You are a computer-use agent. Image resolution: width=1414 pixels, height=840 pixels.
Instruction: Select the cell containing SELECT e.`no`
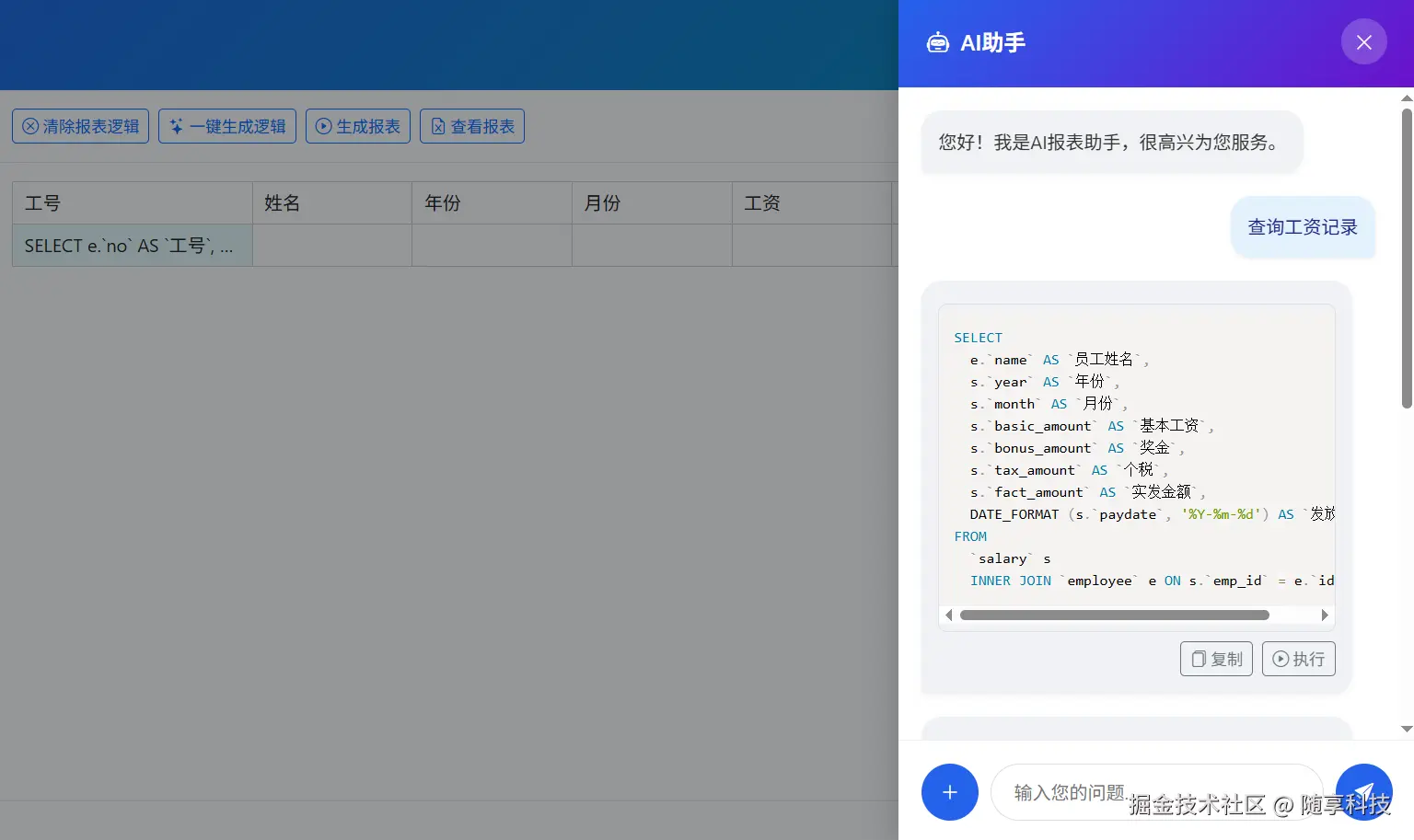coord(133,246)
